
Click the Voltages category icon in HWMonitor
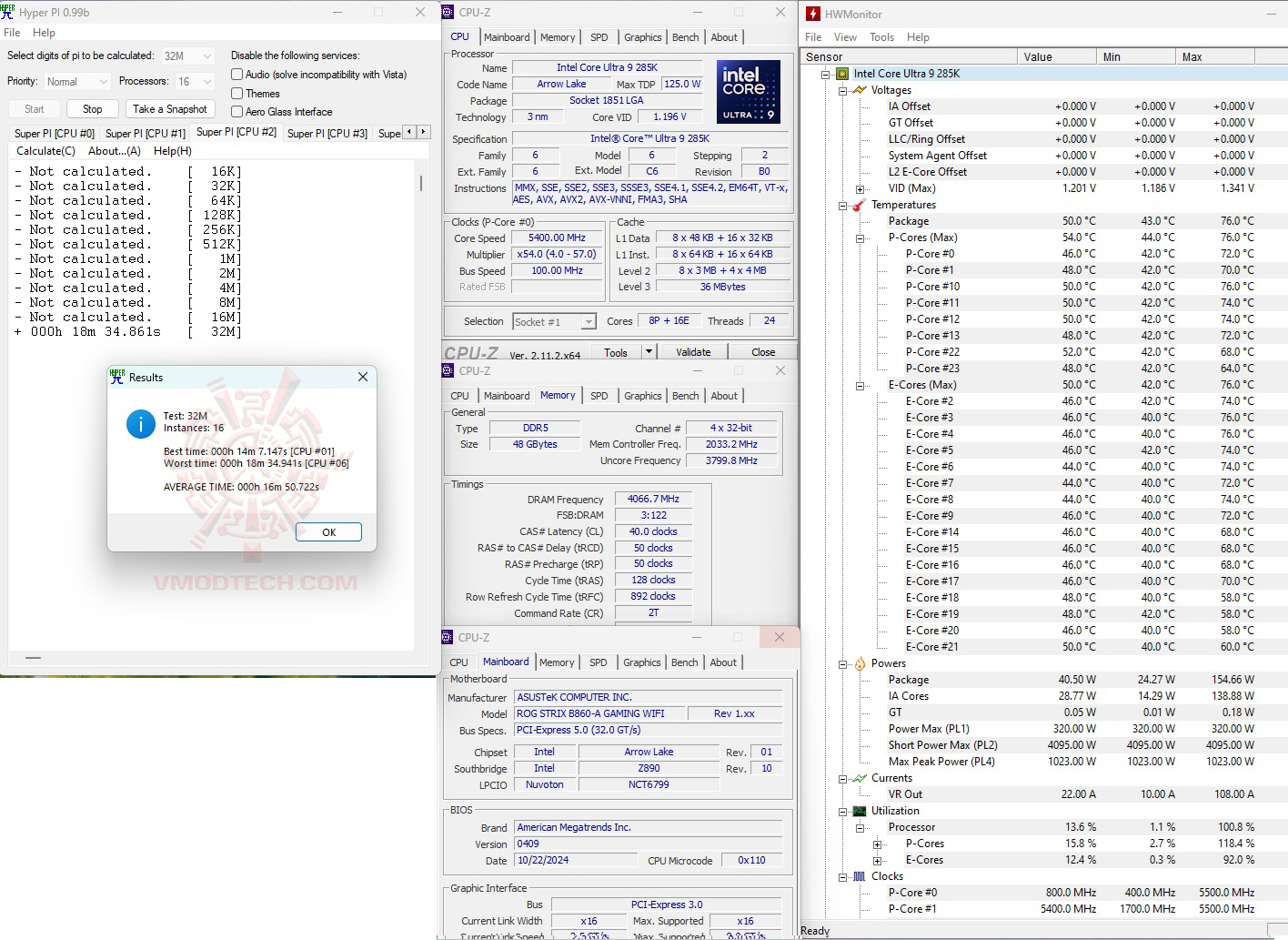pyautogui.click(x=860, y=90)
